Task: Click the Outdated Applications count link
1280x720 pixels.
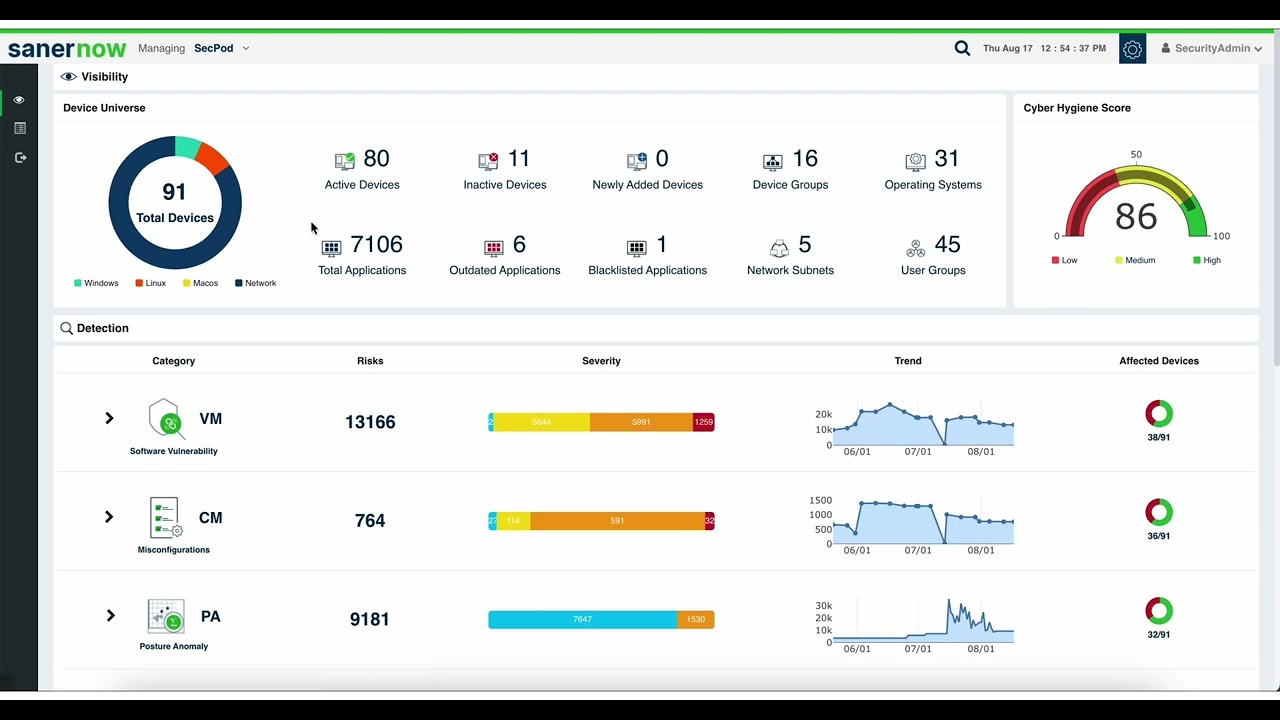Action: click(x=519, y=245)
